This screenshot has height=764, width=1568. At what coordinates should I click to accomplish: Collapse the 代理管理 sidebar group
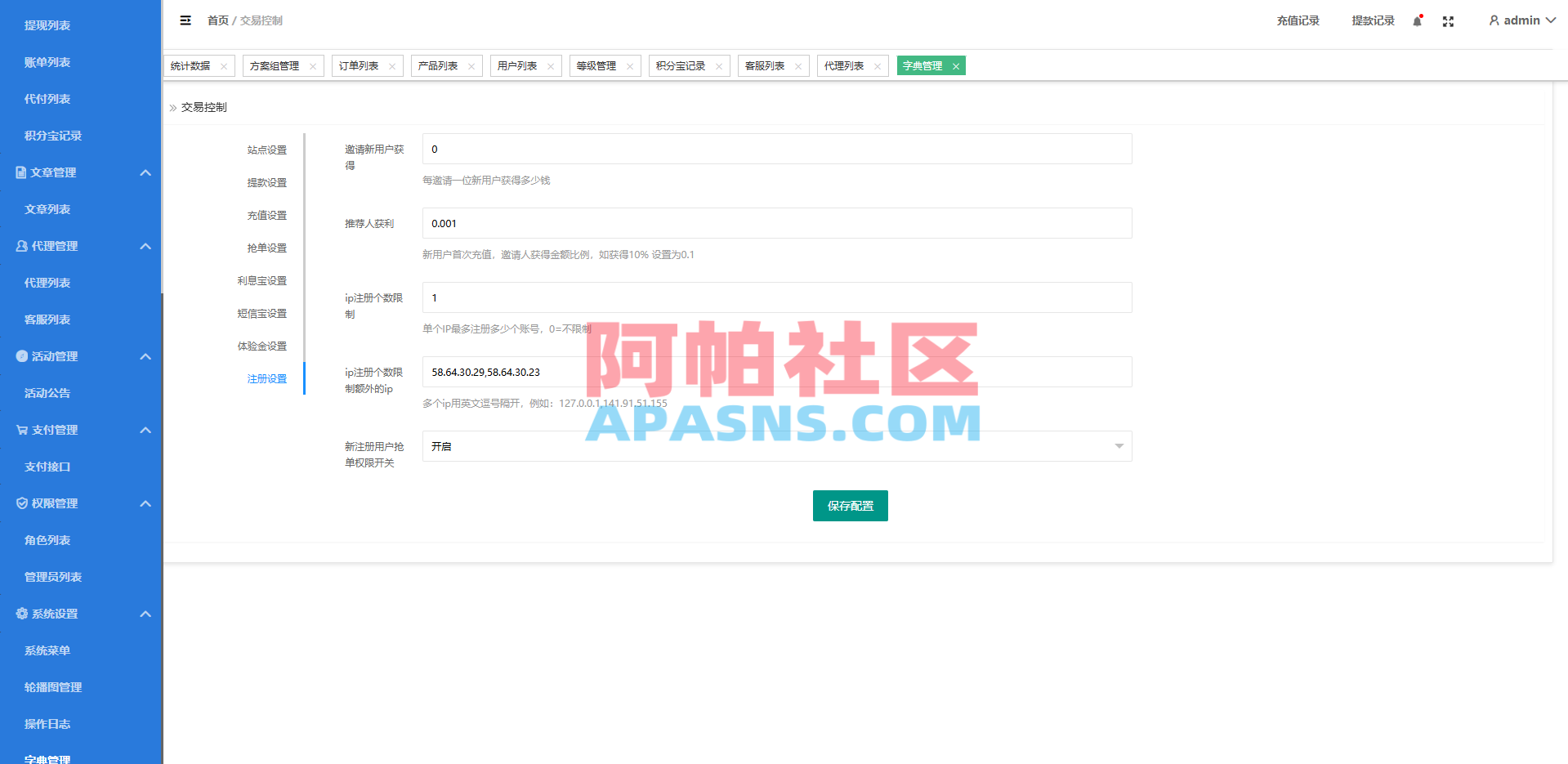pos(145,246)
